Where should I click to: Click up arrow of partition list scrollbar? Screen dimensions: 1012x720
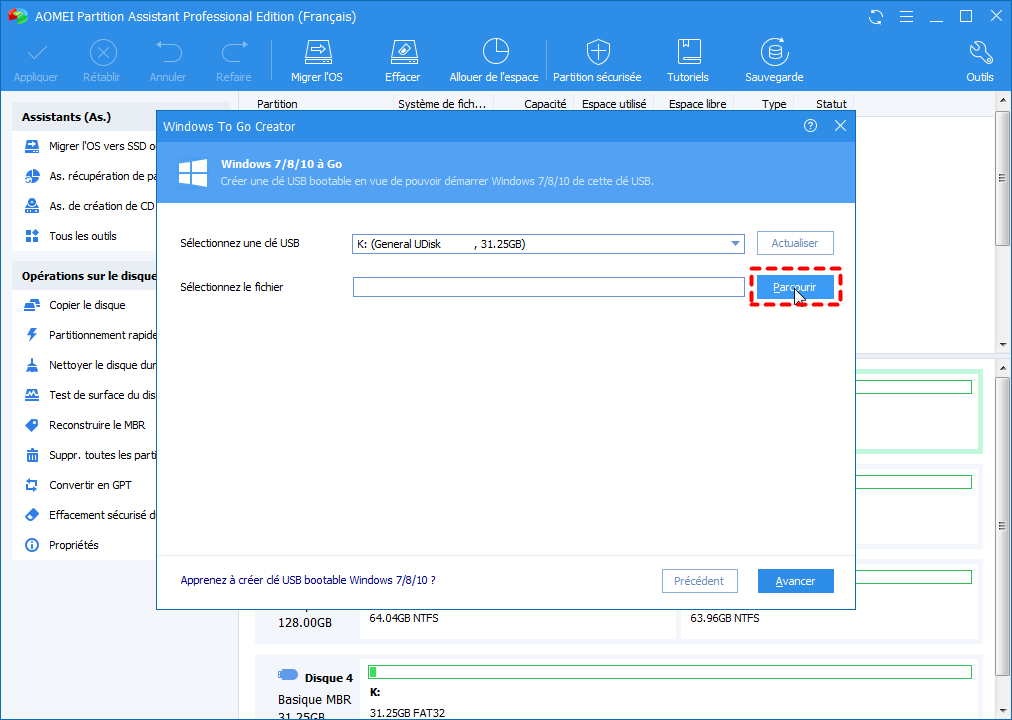point(1002,100)
